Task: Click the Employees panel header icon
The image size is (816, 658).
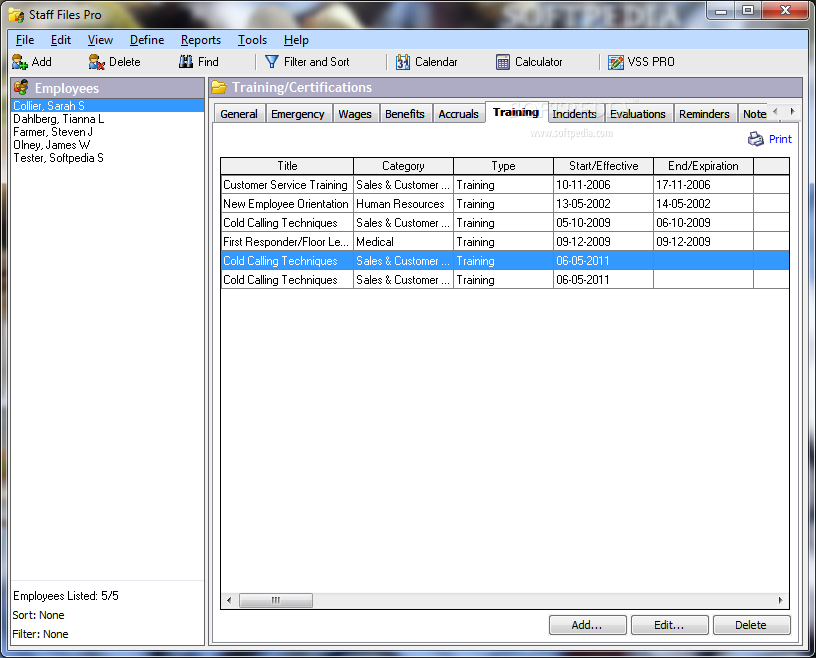Action: pyautogui.click(x=21, y=87)
